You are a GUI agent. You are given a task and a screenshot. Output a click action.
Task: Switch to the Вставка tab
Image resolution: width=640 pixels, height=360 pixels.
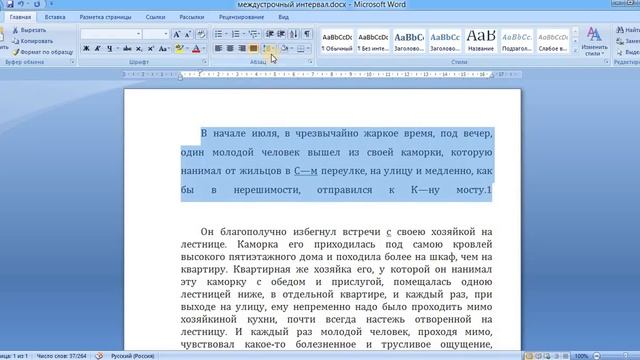(55, 17)
